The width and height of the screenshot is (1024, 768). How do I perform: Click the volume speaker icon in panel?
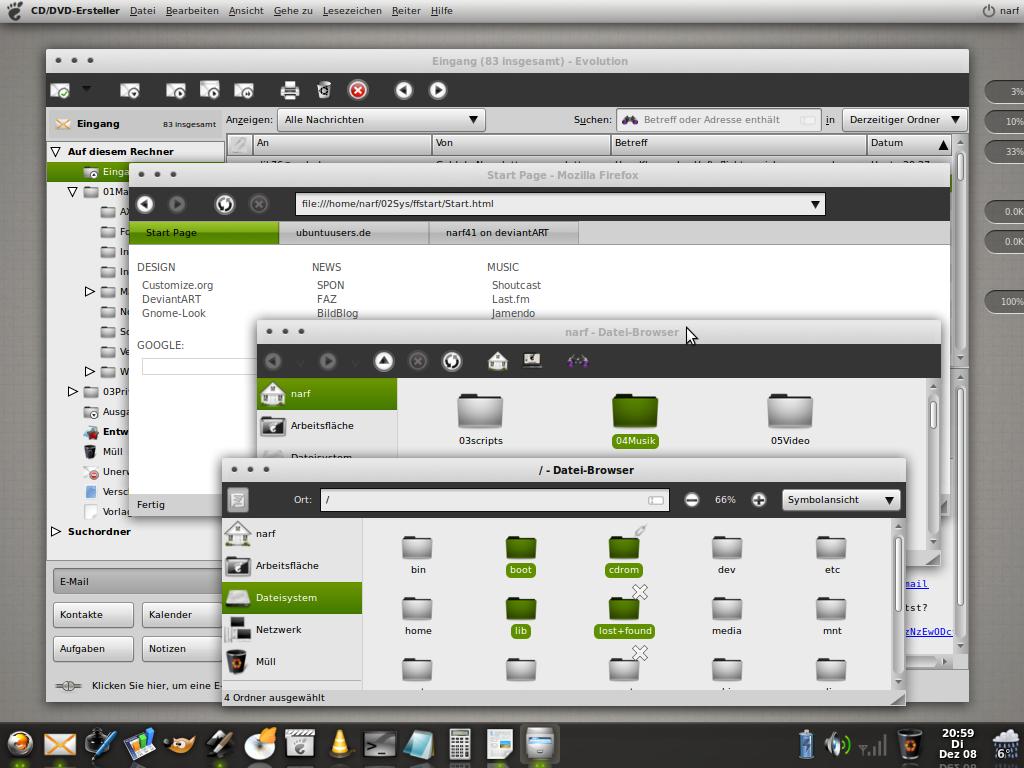coord(837,744)
